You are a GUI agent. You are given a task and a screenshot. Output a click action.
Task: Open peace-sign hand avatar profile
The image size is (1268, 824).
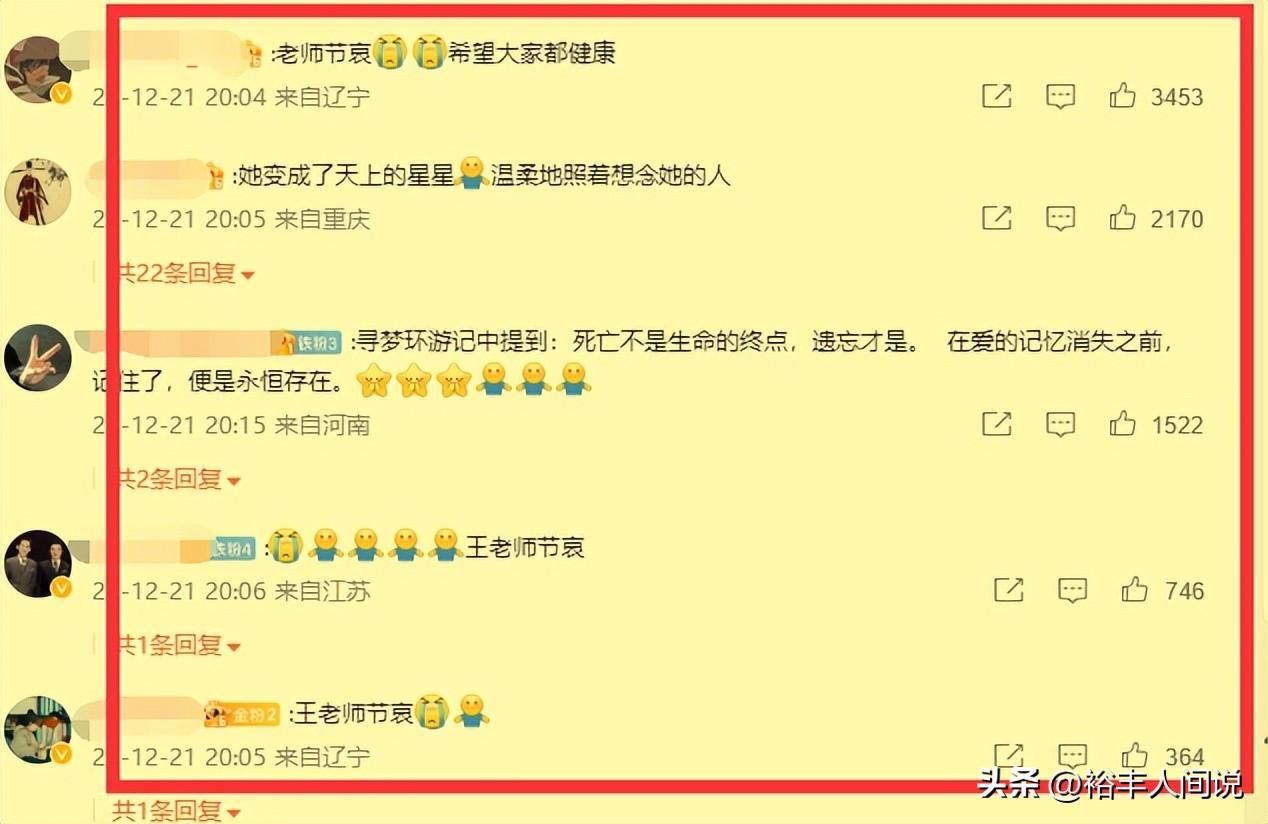[x=38, y=357]
